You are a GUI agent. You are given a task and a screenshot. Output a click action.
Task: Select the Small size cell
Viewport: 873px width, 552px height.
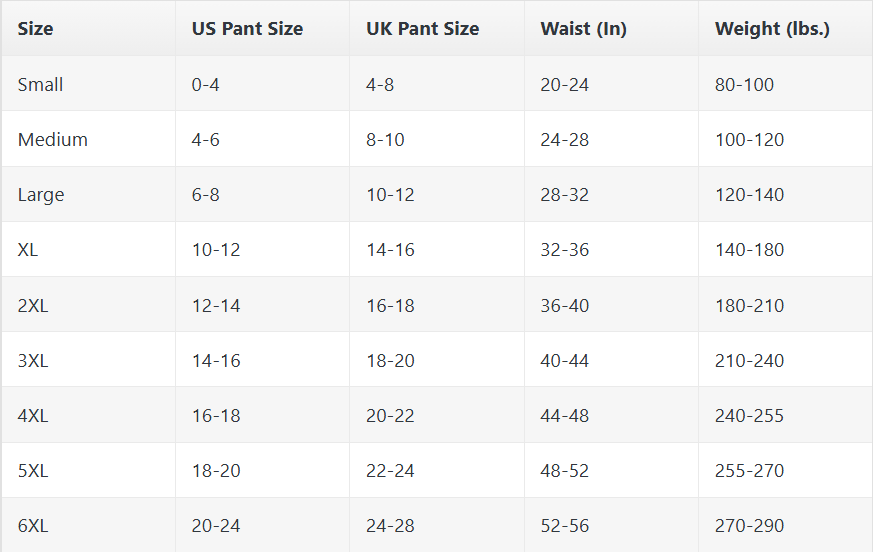tap(41, 85)
